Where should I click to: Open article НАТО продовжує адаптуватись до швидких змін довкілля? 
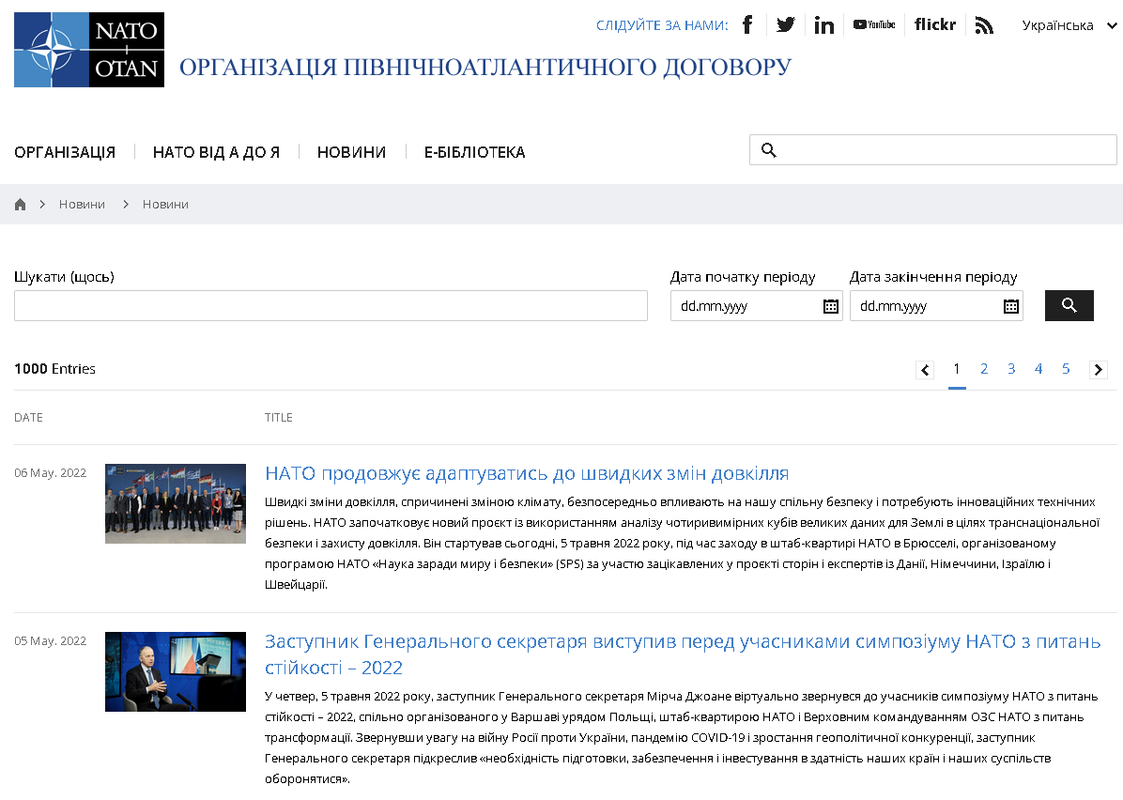(x=526, y=473)
